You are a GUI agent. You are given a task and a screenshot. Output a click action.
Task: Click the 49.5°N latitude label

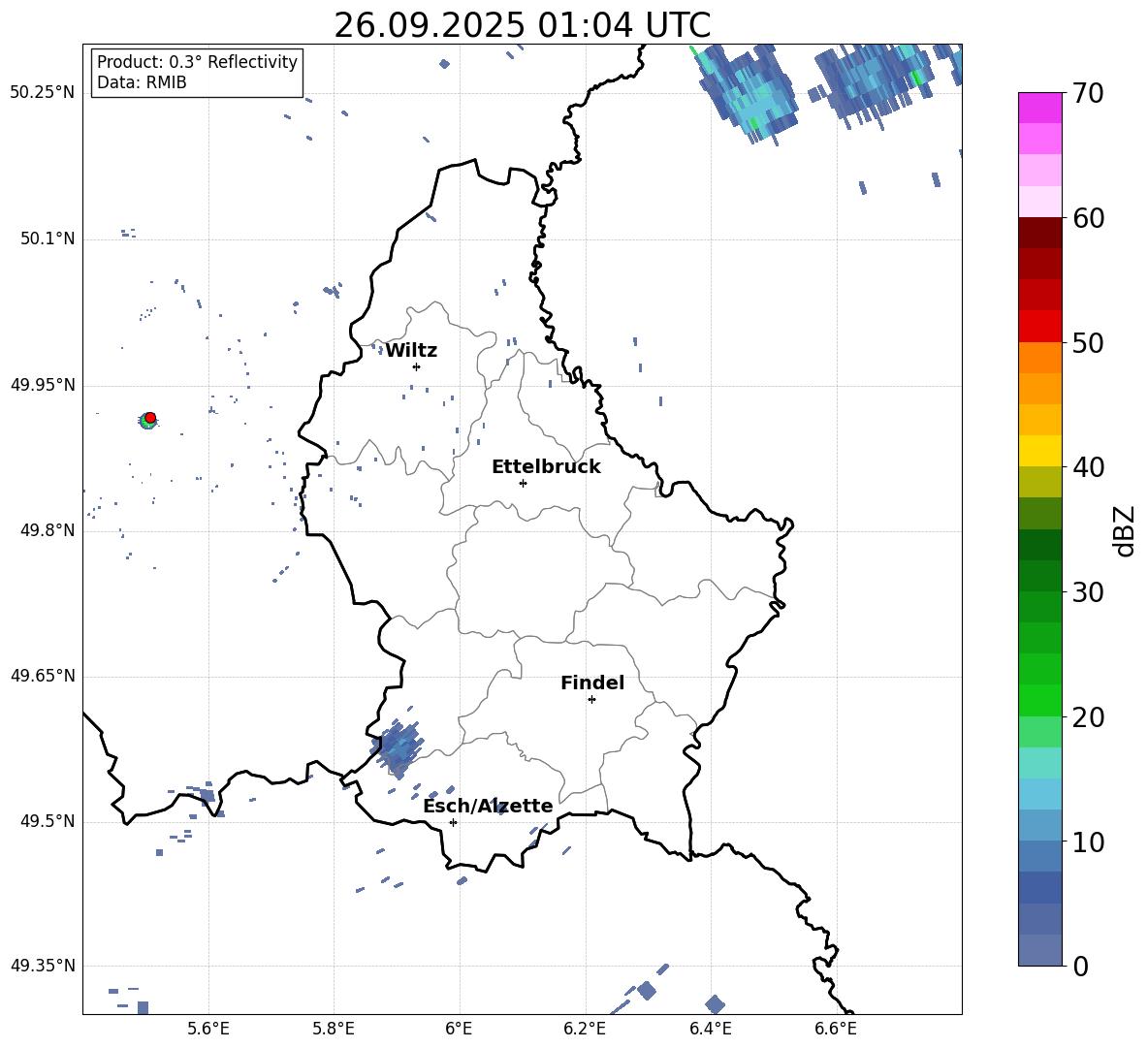48,821
